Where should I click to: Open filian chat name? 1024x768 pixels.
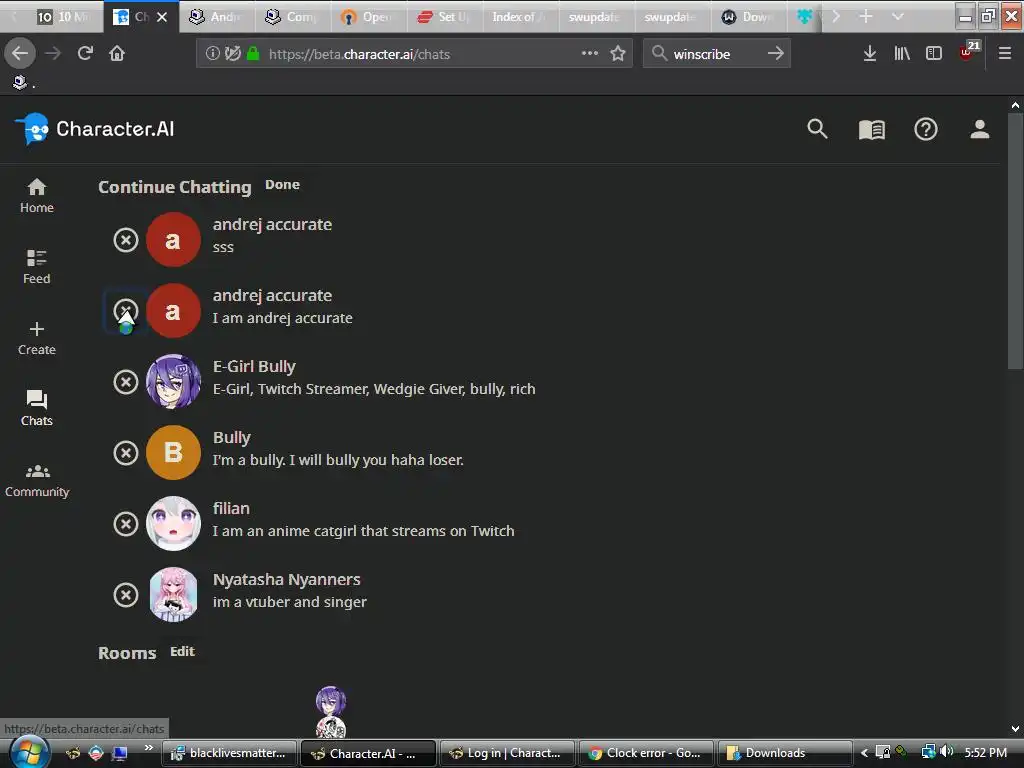coord(231,508)
